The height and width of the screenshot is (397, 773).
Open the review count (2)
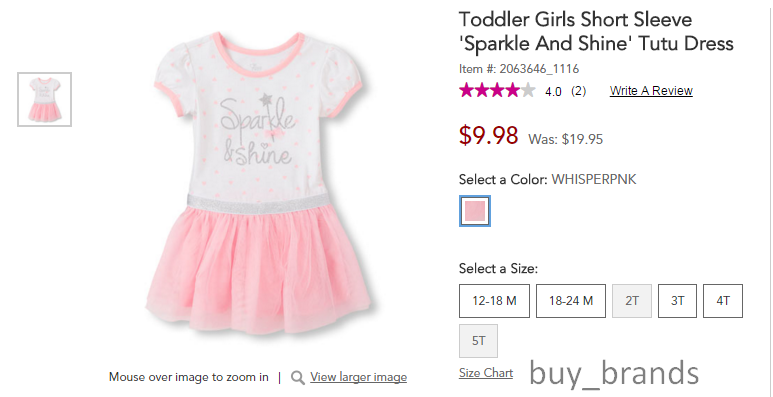point(579,91)
